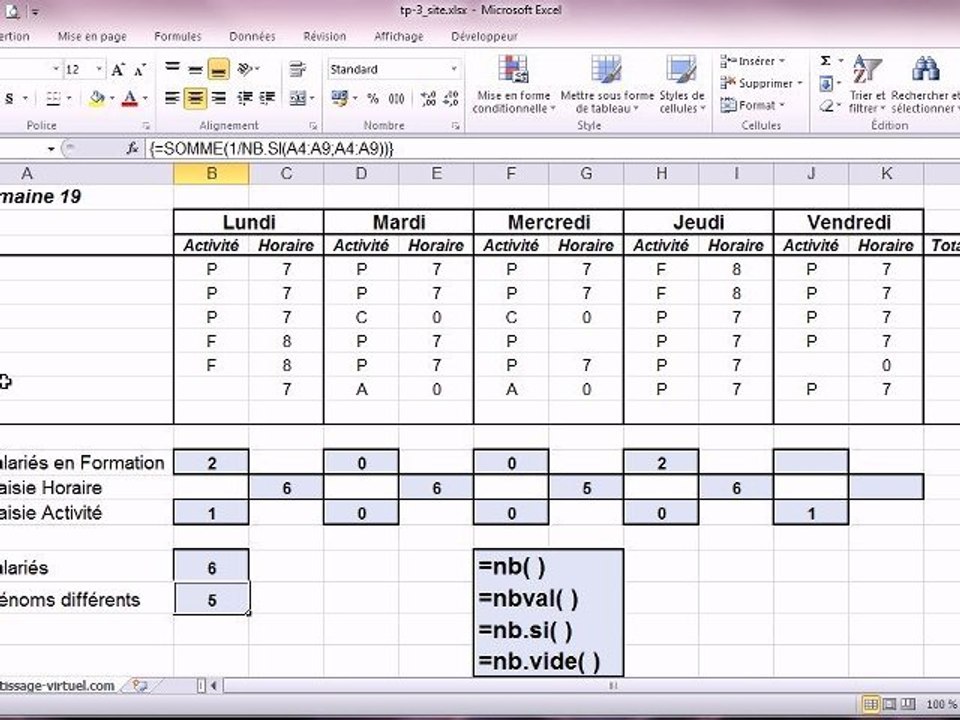This screenshot has width=960, height=720.
Task: Open the Données tab
Action: pos(252,37)
